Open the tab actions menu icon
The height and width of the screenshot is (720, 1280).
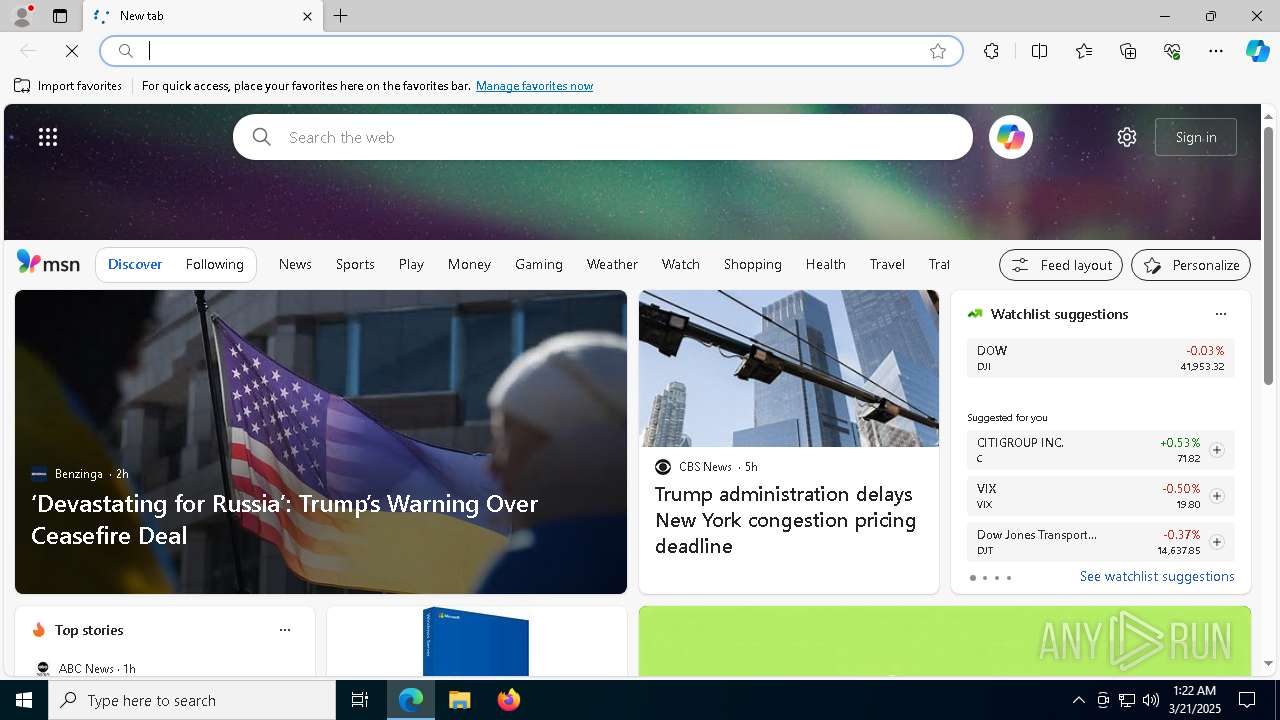coord(60,16)
